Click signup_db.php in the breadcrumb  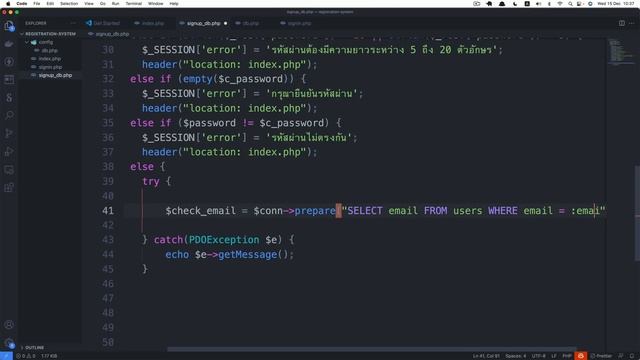[112, 34]
